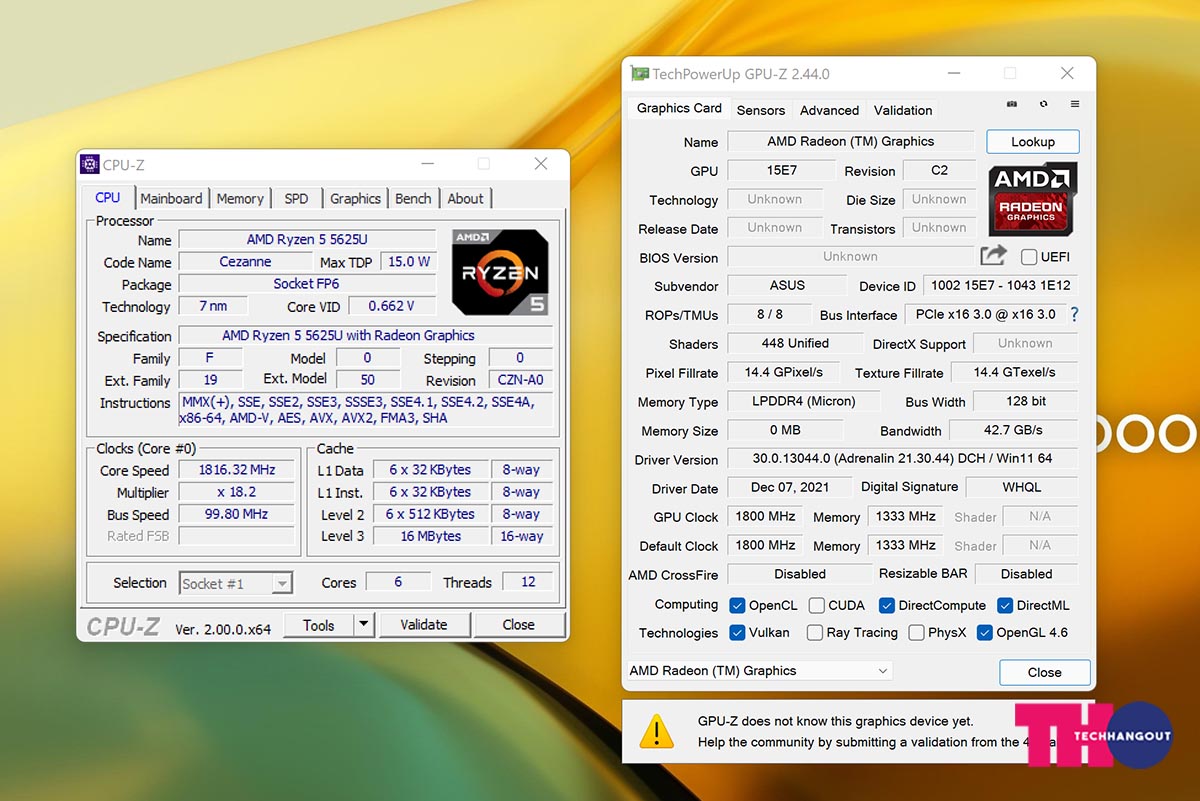Click the Revision value CZN-A0 in CPU-Z
Viewport: 1200px width, 801px height.
tap(520, 380)
